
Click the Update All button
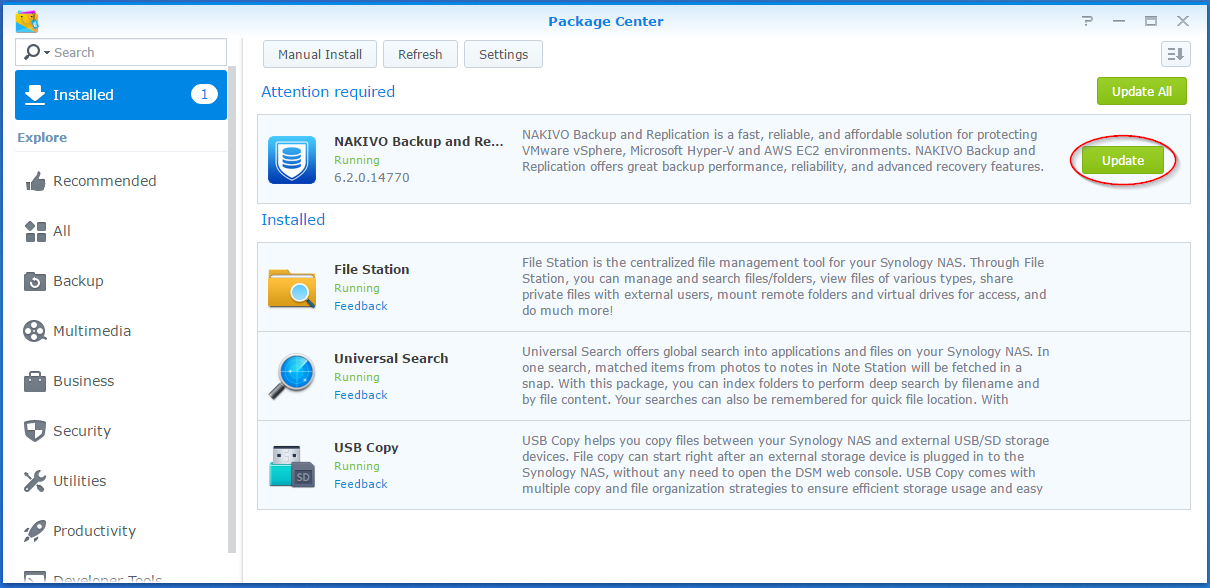click(1142, 90)
